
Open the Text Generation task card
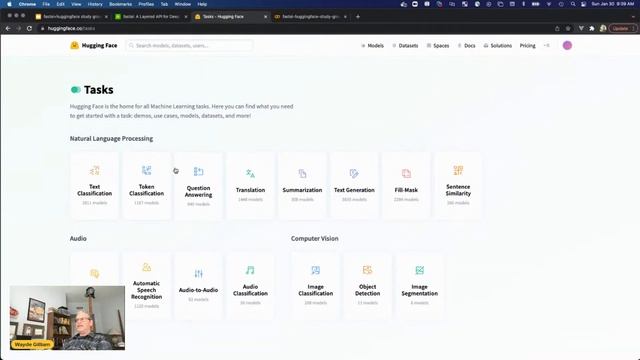pyautogui.click(x=354, y=186)
